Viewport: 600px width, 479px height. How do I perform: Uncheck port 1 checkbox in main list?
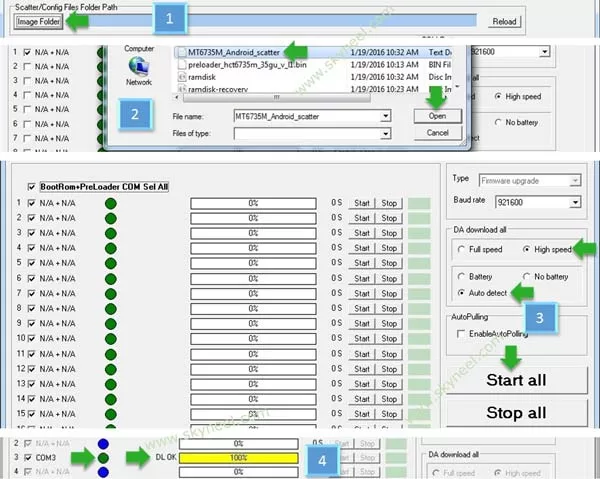(x=31, y=203)
